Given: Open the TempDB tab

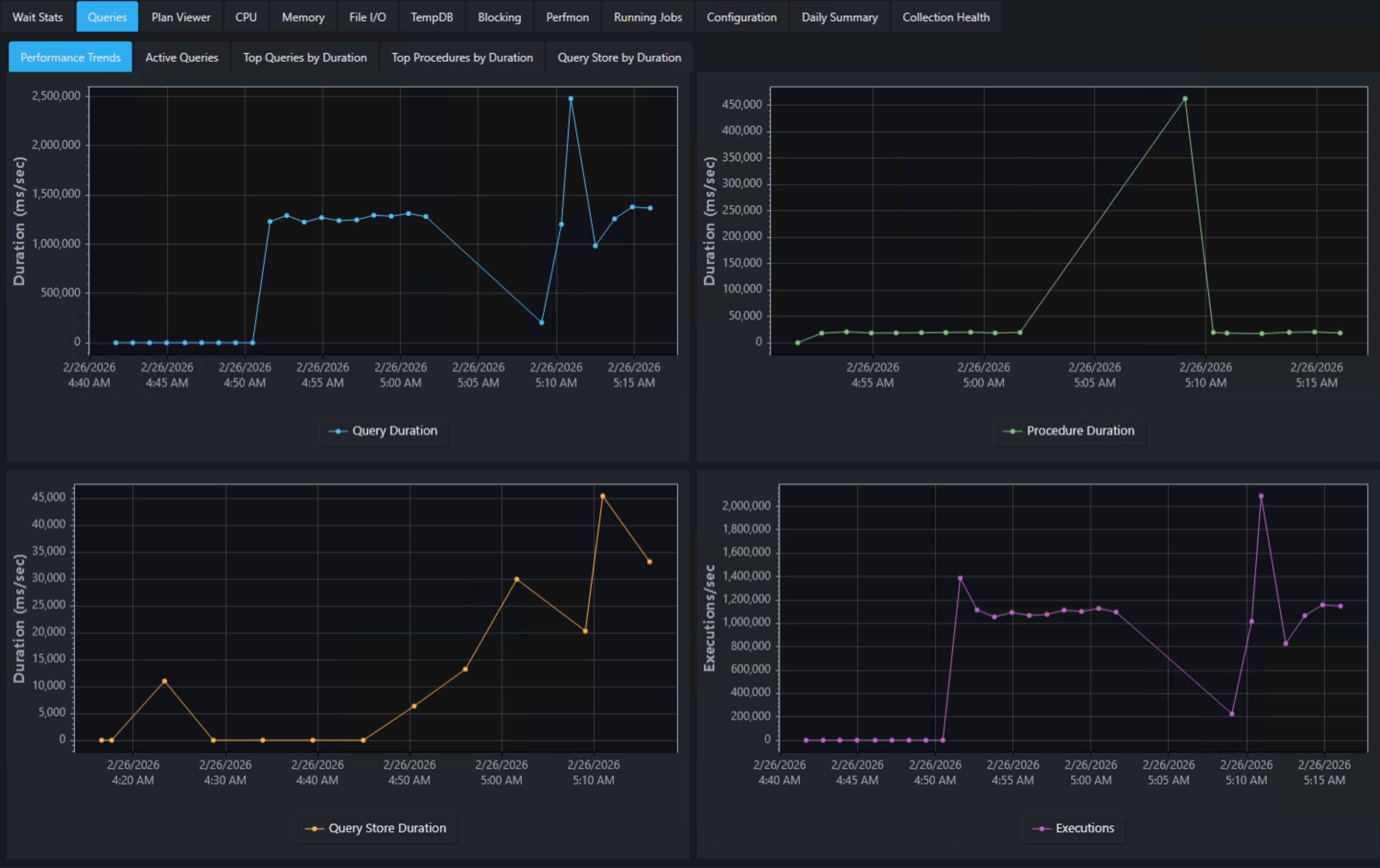Looking at the screenshot, I should [432, 17].
